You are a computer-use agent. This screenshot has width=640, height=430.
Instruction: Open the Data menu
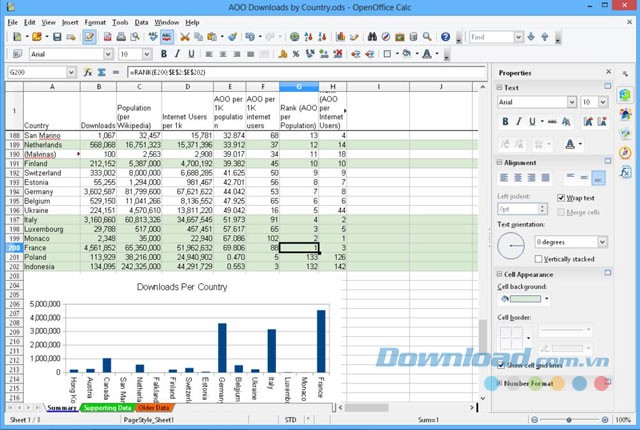tap(141, 22)
